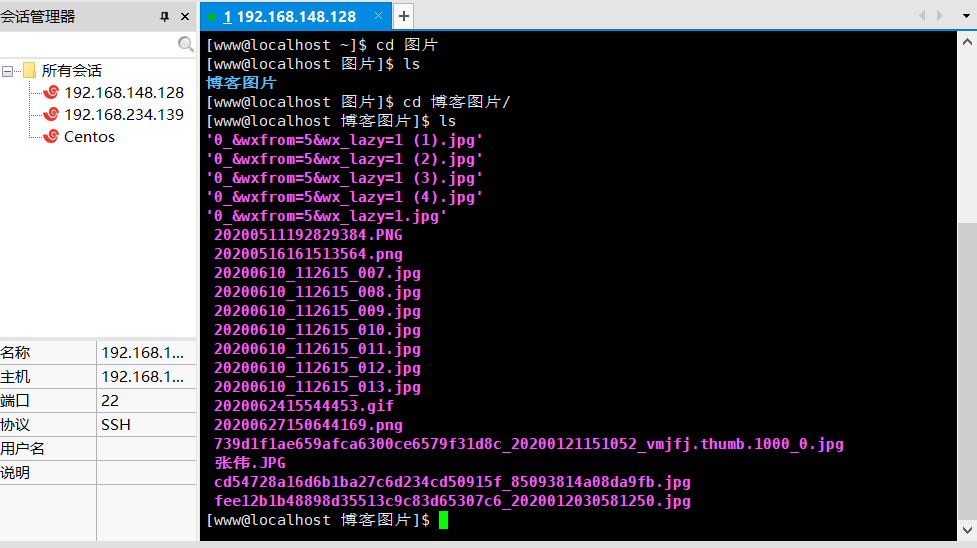
Task: Open session 192.168.234.139 in the tree
Action: [123, 115]
